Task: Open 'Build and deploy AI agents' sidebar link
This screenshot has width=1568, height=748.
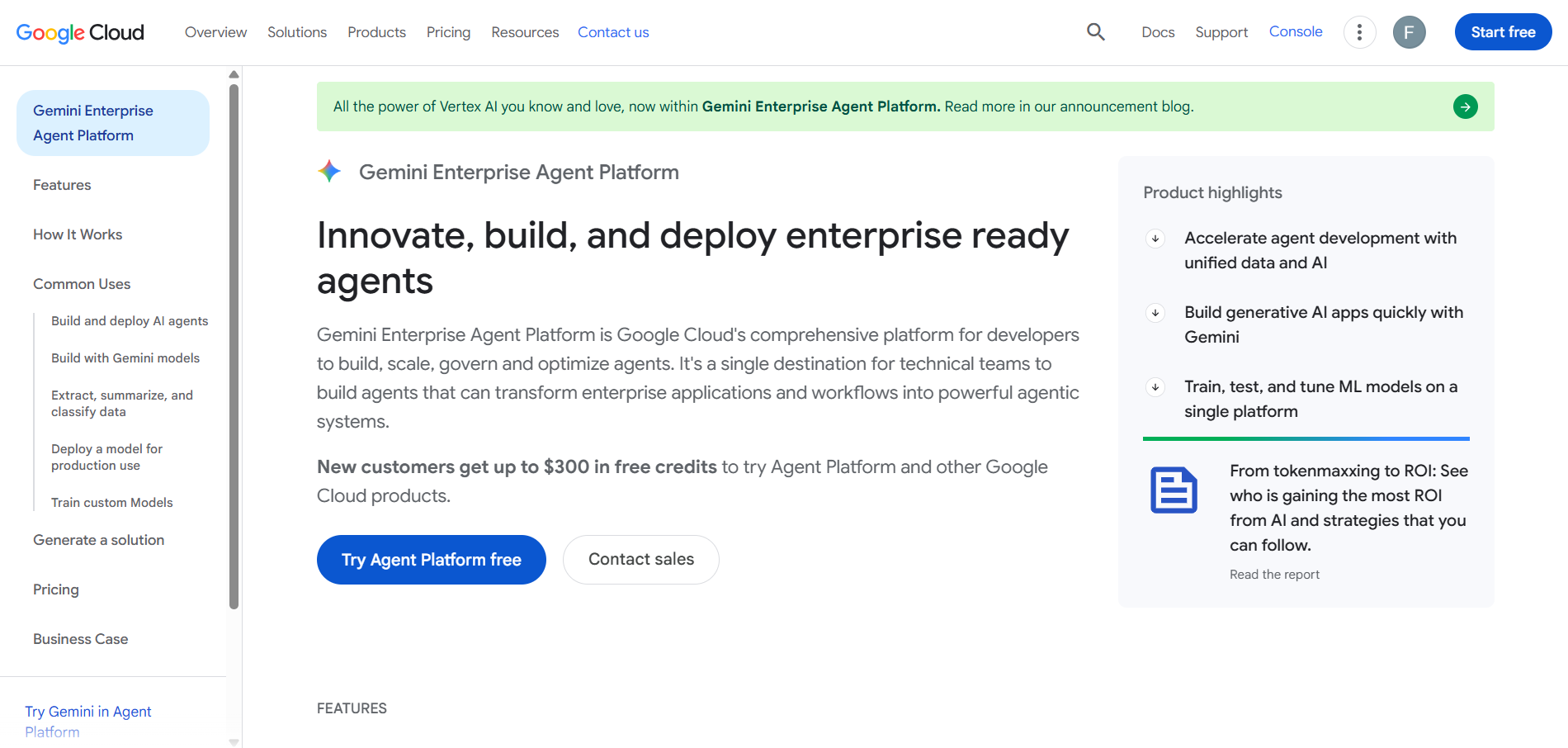Action: pos(130,321)
